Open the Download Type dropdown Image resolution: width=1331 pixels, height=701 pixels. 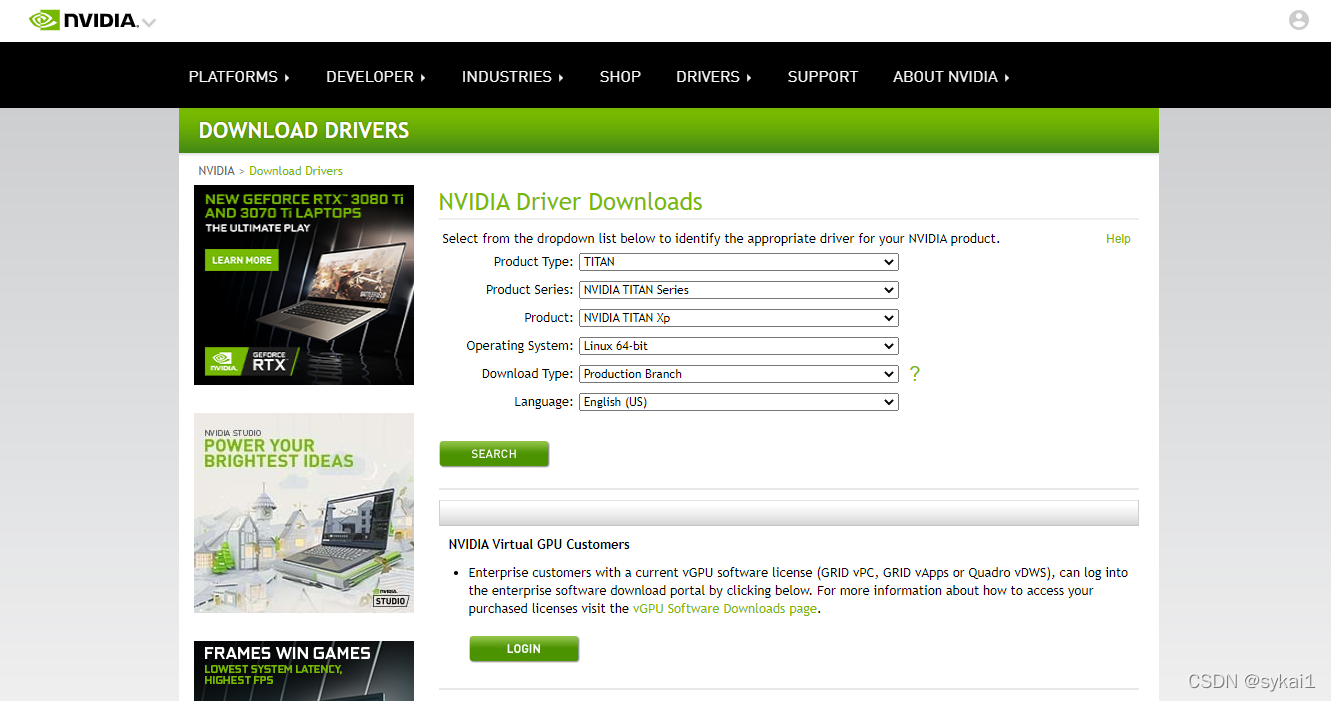pos(739,374)
